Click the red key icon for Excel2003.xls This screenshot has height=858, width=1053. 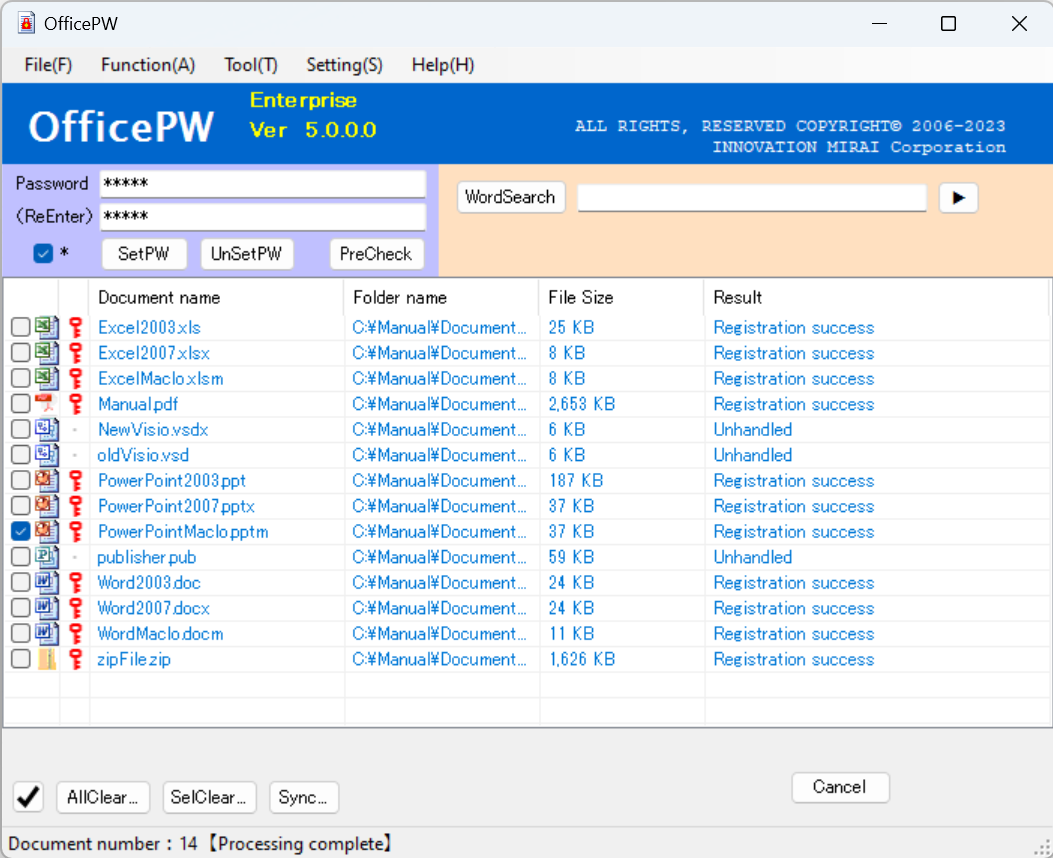click(x=76, y=327)
